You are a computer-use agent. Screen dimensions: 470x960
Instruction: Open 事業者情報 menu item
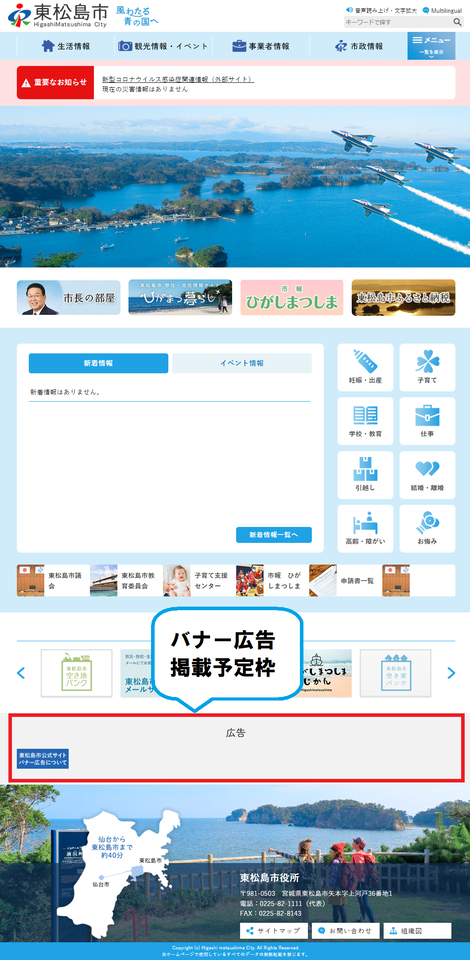pyautogui.click(x=261, y=46)
